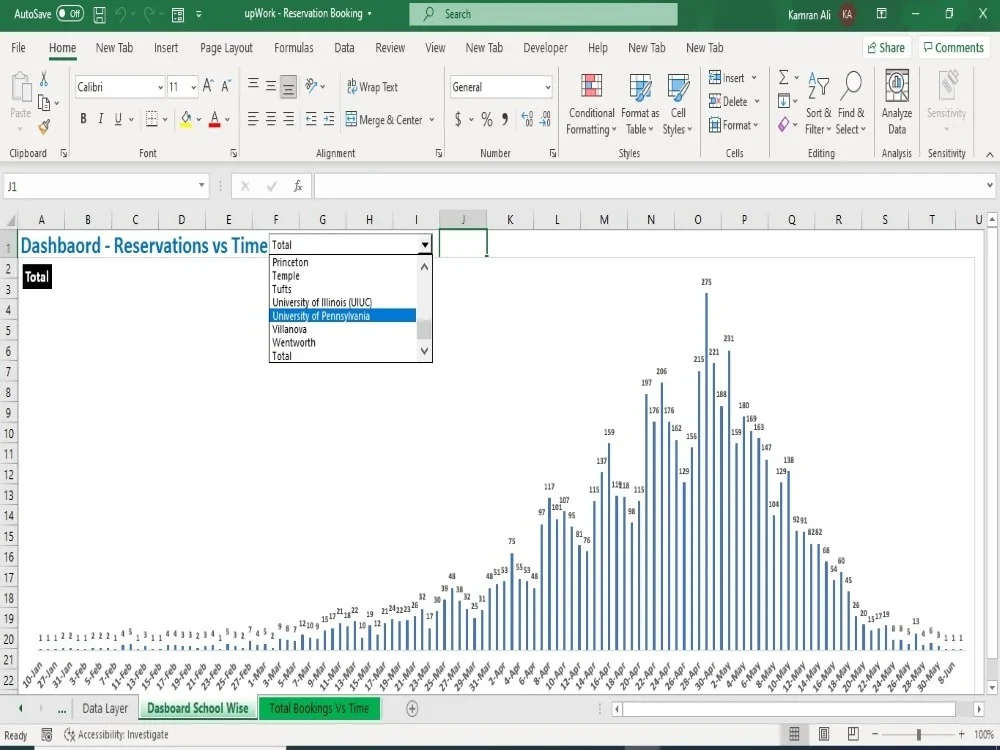Switch to the Formulas ribbon tab
1000x750 pixels.
tap(293, 47)
